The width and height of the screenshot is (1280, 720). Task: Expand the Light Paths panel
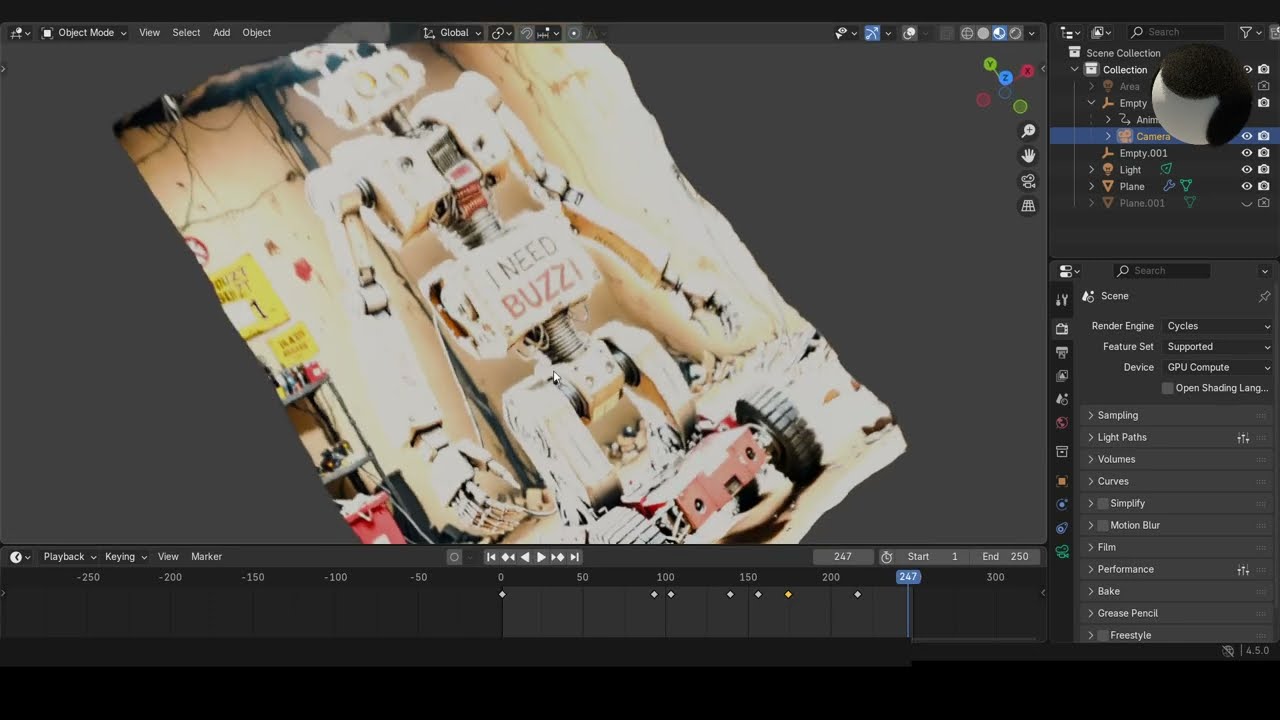pos(1176,437)
